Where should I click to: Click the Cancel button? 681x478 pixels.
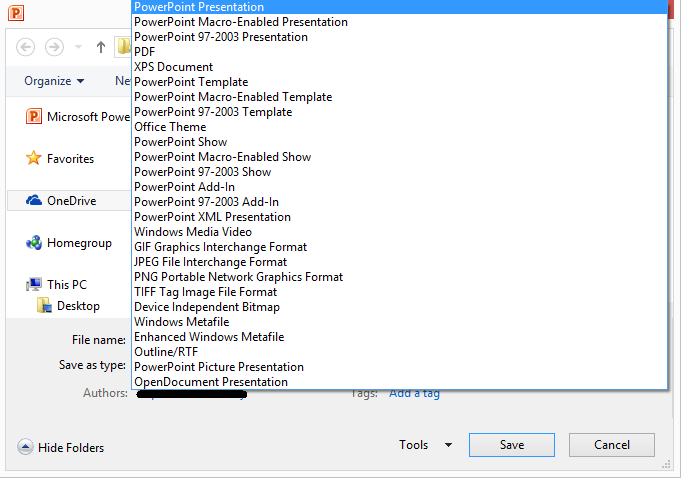tap(611, 445)
